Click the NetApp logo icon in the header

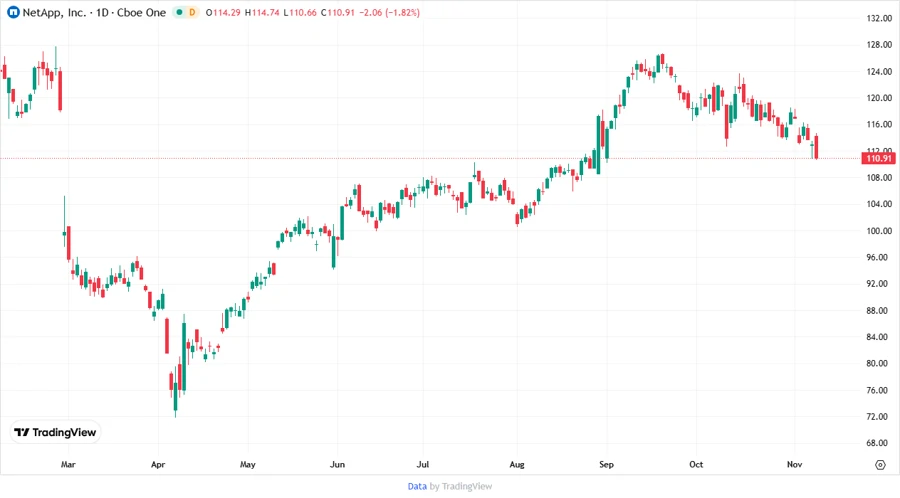coord(13,12)
